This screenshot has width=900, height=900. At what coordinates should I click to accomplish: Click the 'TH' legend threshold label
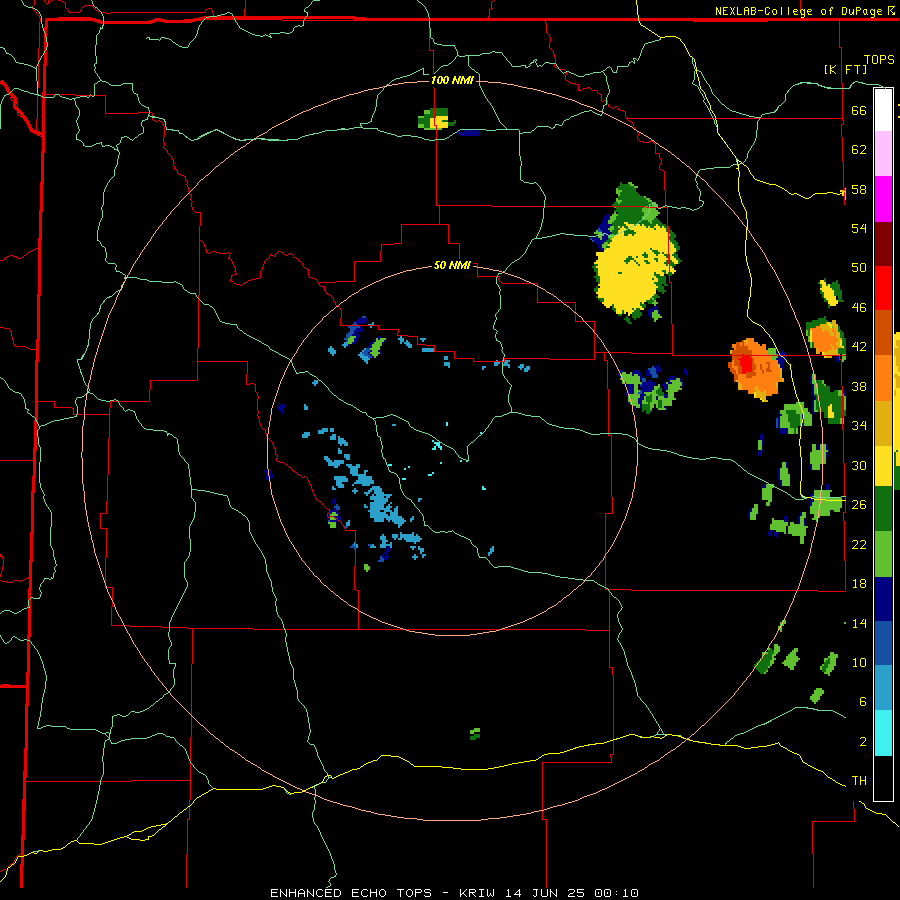(x=859, y=781)
